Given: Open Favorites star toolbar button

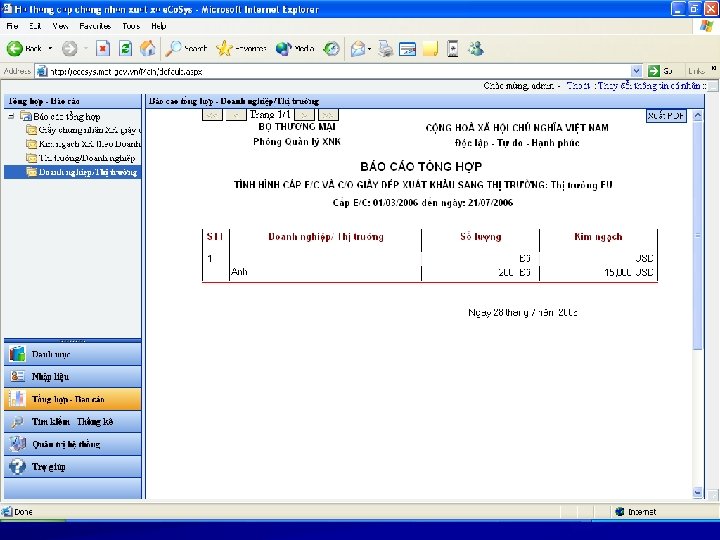Looking at the screenshot, I should click(x=241, y=48).
